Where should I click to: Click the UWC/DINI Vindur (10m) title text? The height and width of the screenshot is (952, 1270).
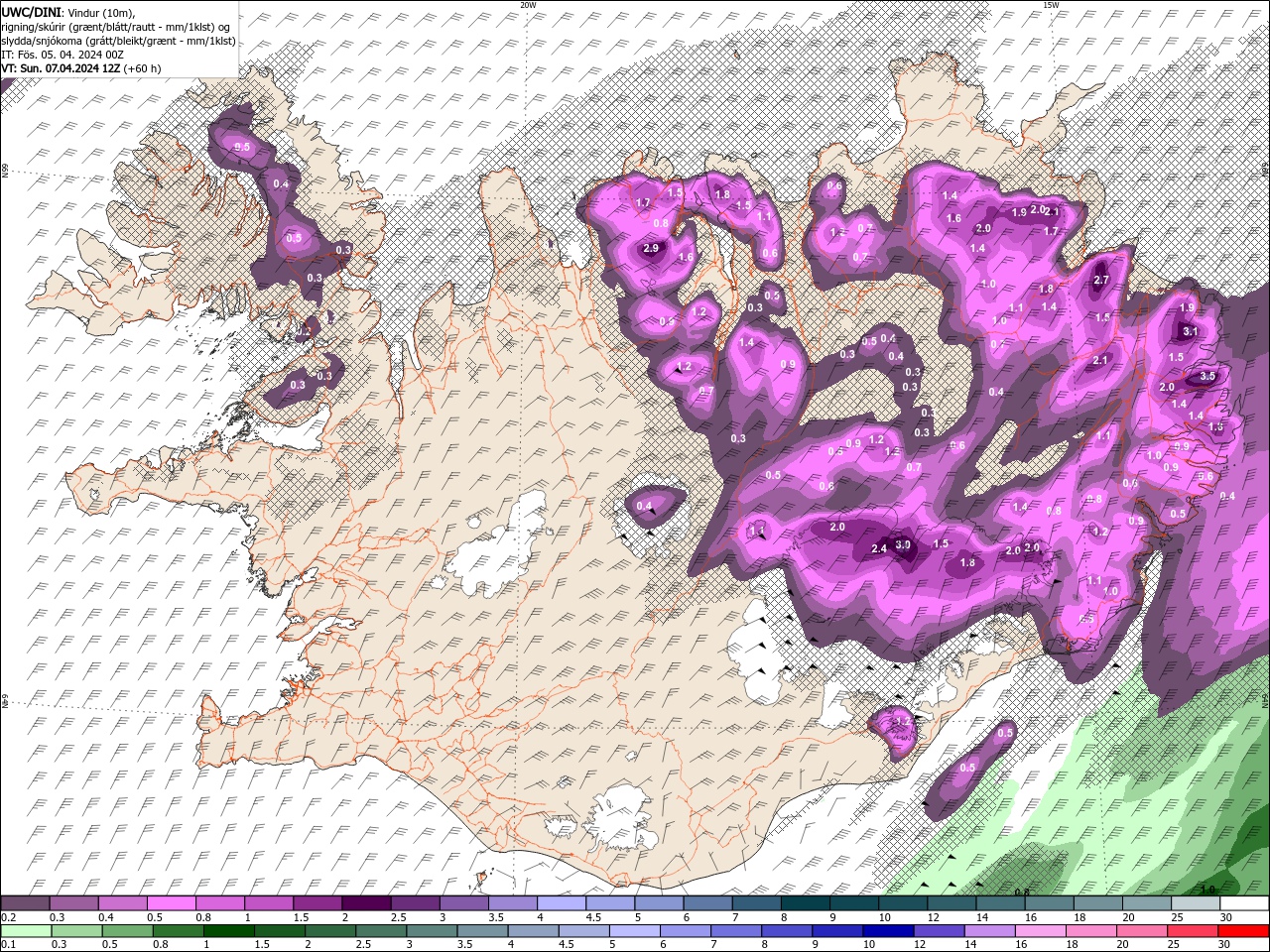coord(68,11)
